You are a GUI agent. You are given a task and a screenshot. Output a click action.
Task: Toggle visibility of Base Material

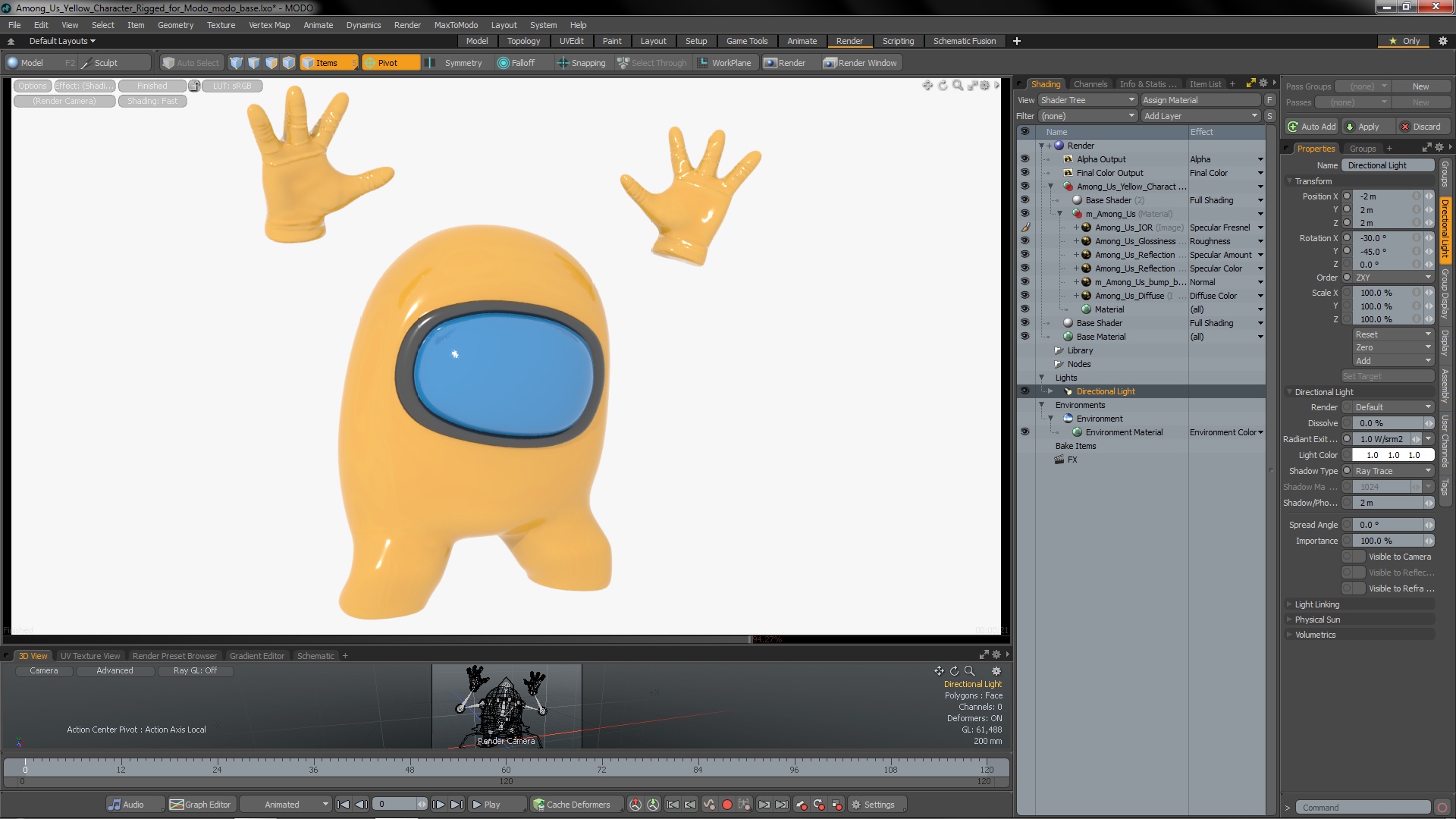1025,337
